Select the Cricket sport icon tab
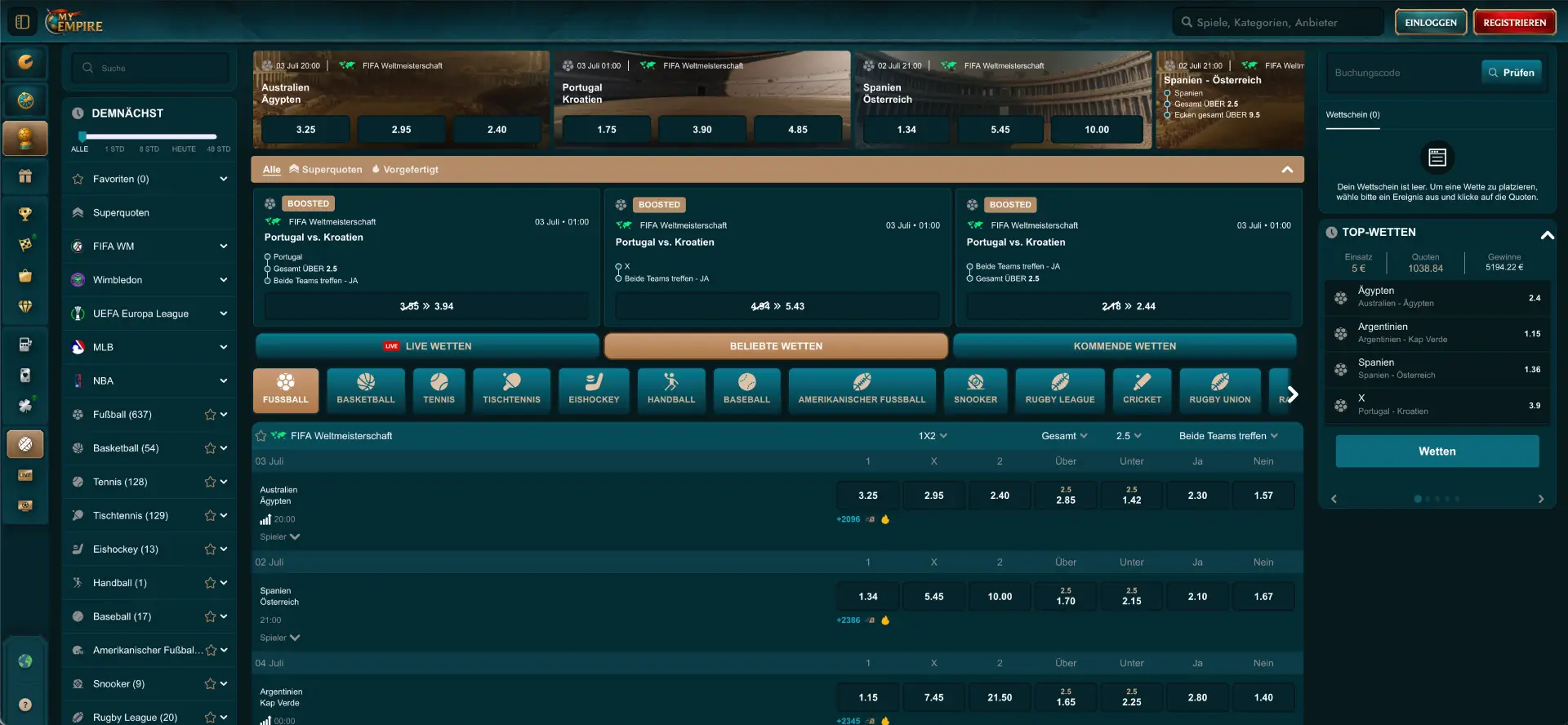Viewport: 1568px width, 725px height. 1142,390
